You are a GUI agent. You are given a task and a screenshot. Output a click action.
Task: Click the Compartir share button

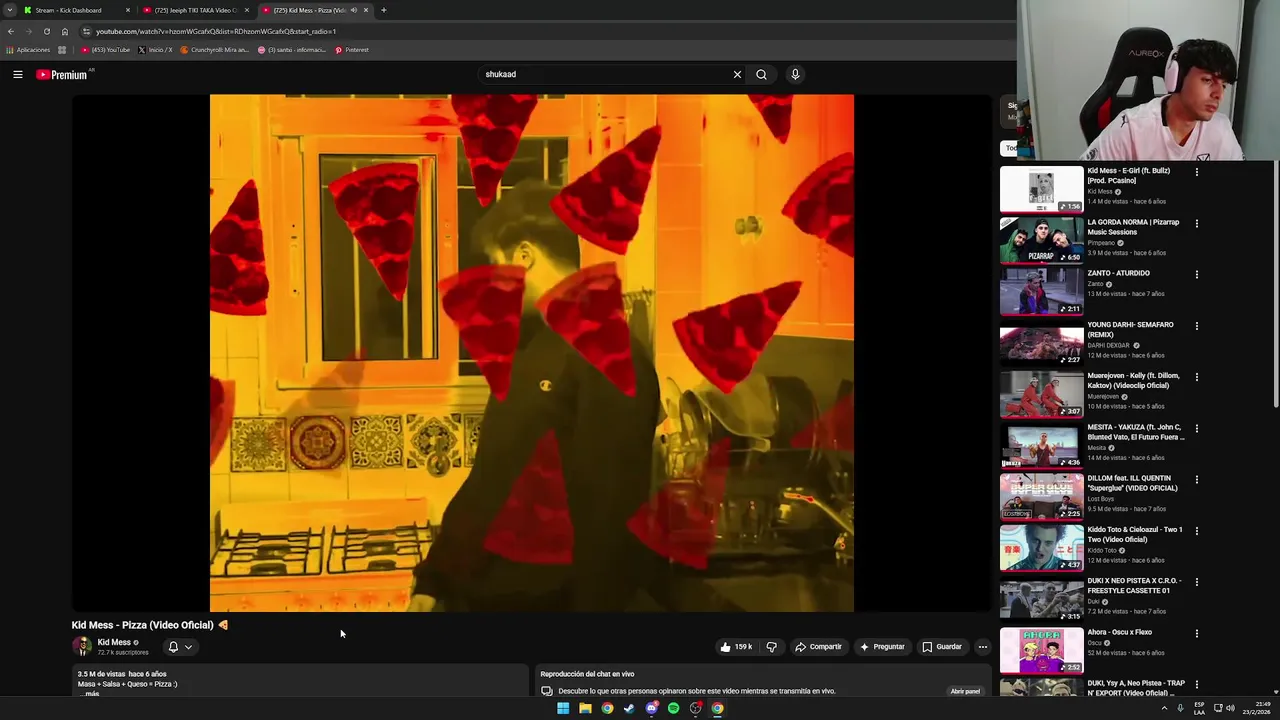(818, 647)
